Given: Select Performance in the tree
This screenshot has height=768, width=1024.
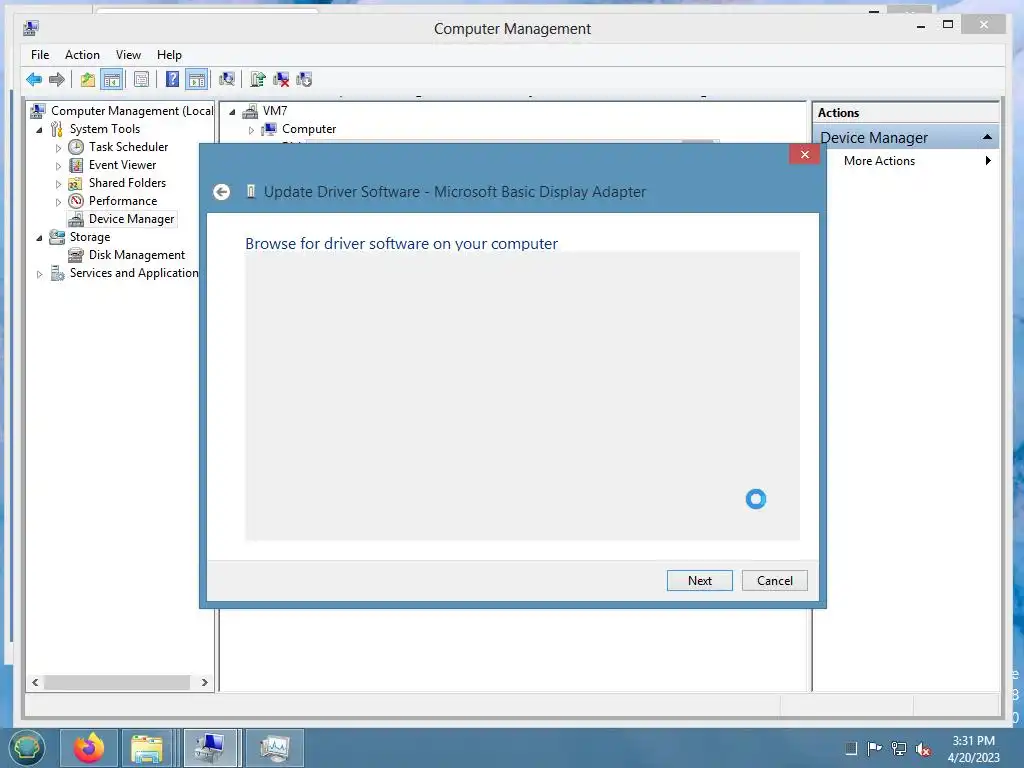Looking at the screenshot, I should pos(123,200).
